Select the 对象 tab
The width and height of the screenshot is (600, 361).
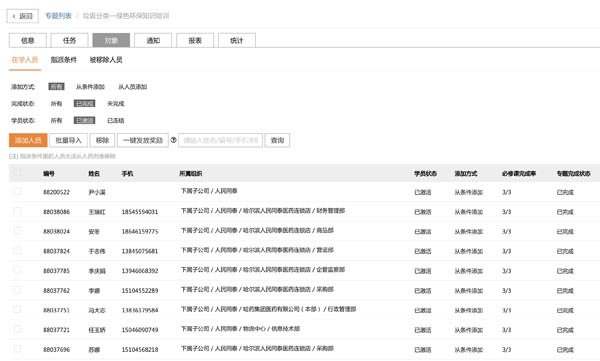coord(111,41)
